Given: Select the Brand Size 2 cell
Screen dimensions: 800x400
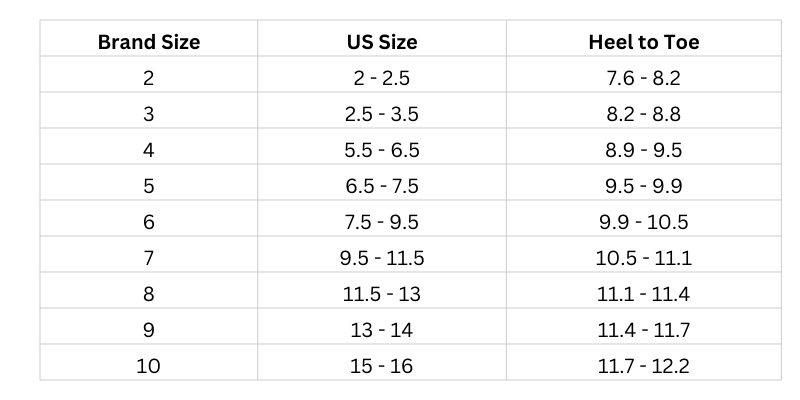Looking at the screenshot, I should pos(148,74).
